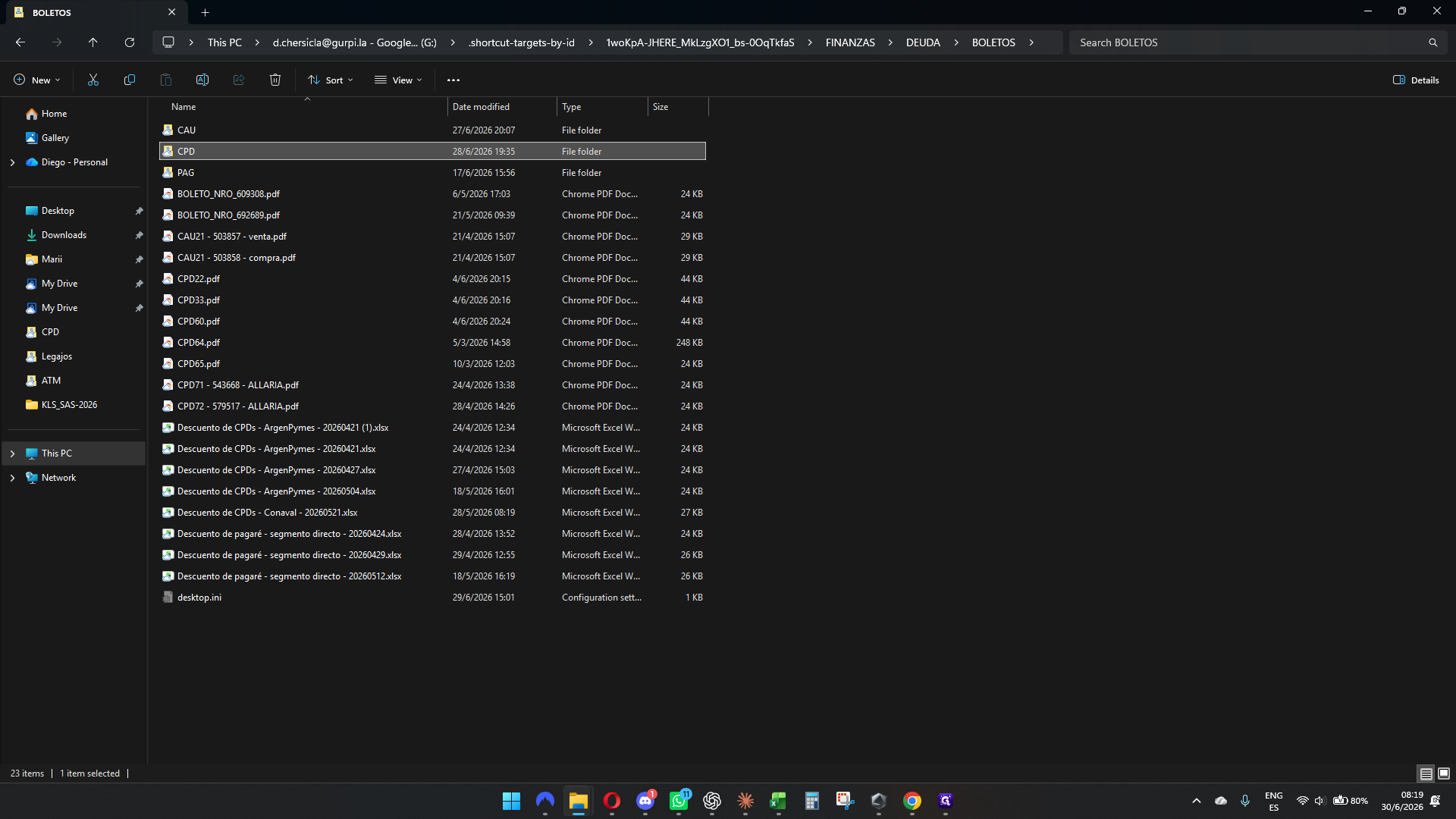The height and width of the screenshot is (819, 1456).
Task: Click the Search BOLETOS field
Action: click(x=1251, y=42)
